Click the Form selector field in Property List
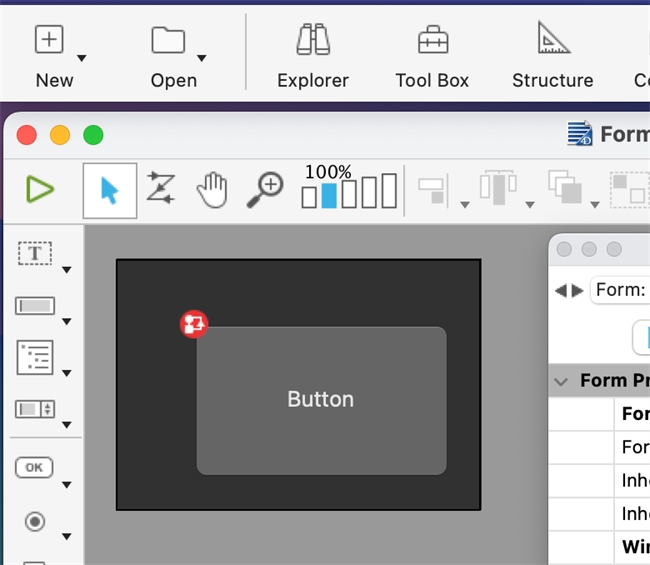 [x=620, y=290]
